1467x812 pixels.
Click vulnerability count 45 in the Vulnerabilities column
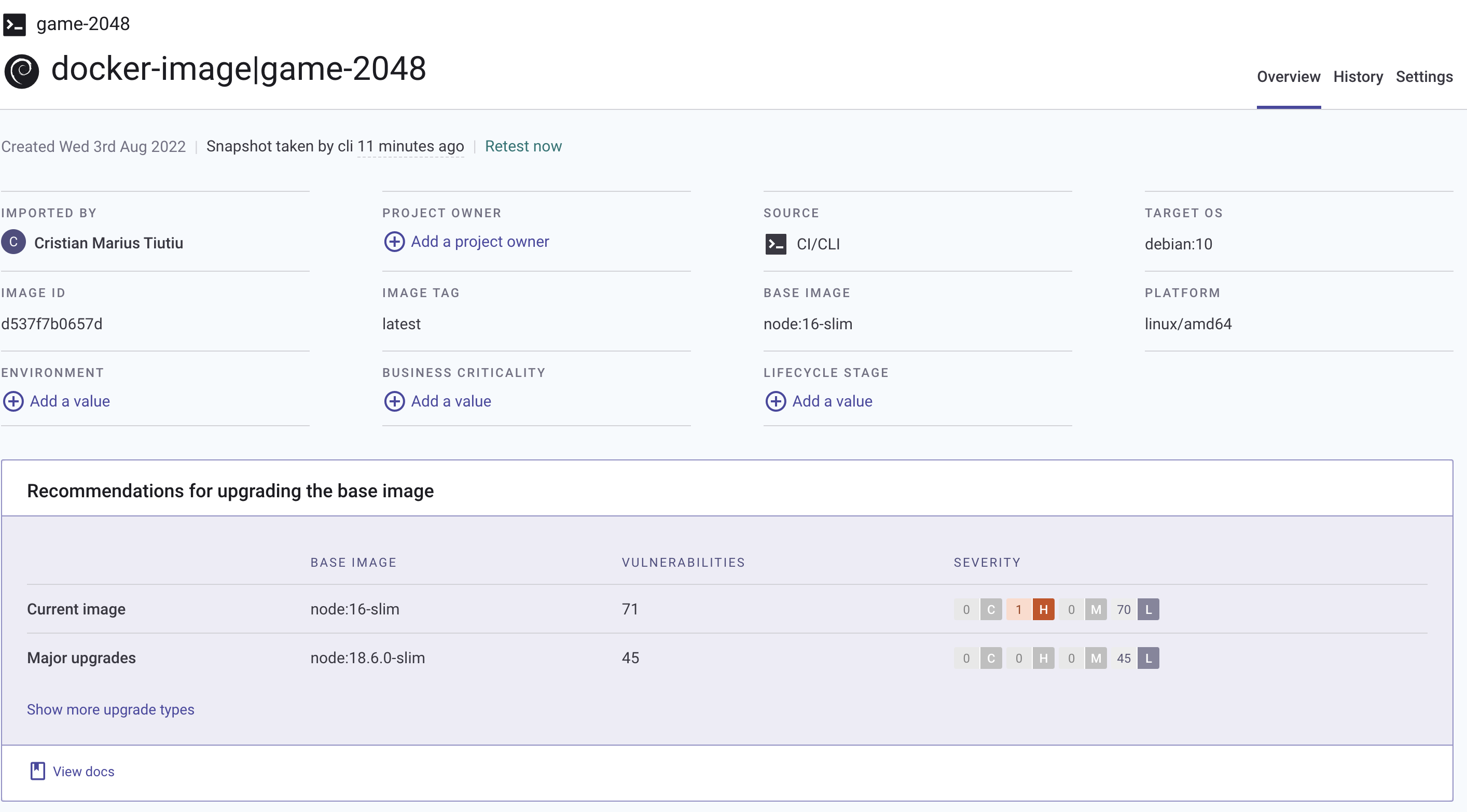tap(630, 658)
